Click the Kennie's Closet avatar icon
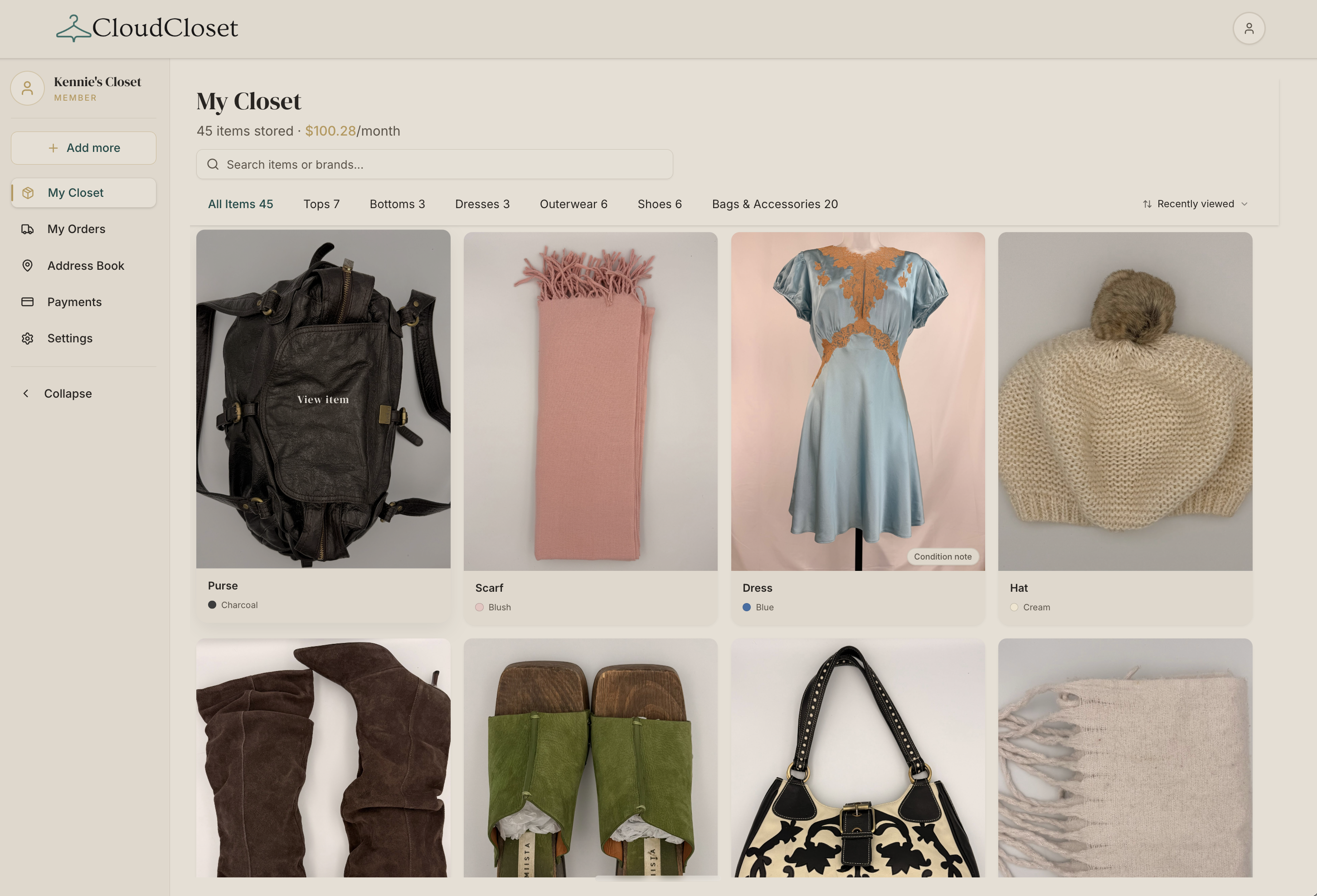This screenshot has width=1317, height=896. (27, 88)
